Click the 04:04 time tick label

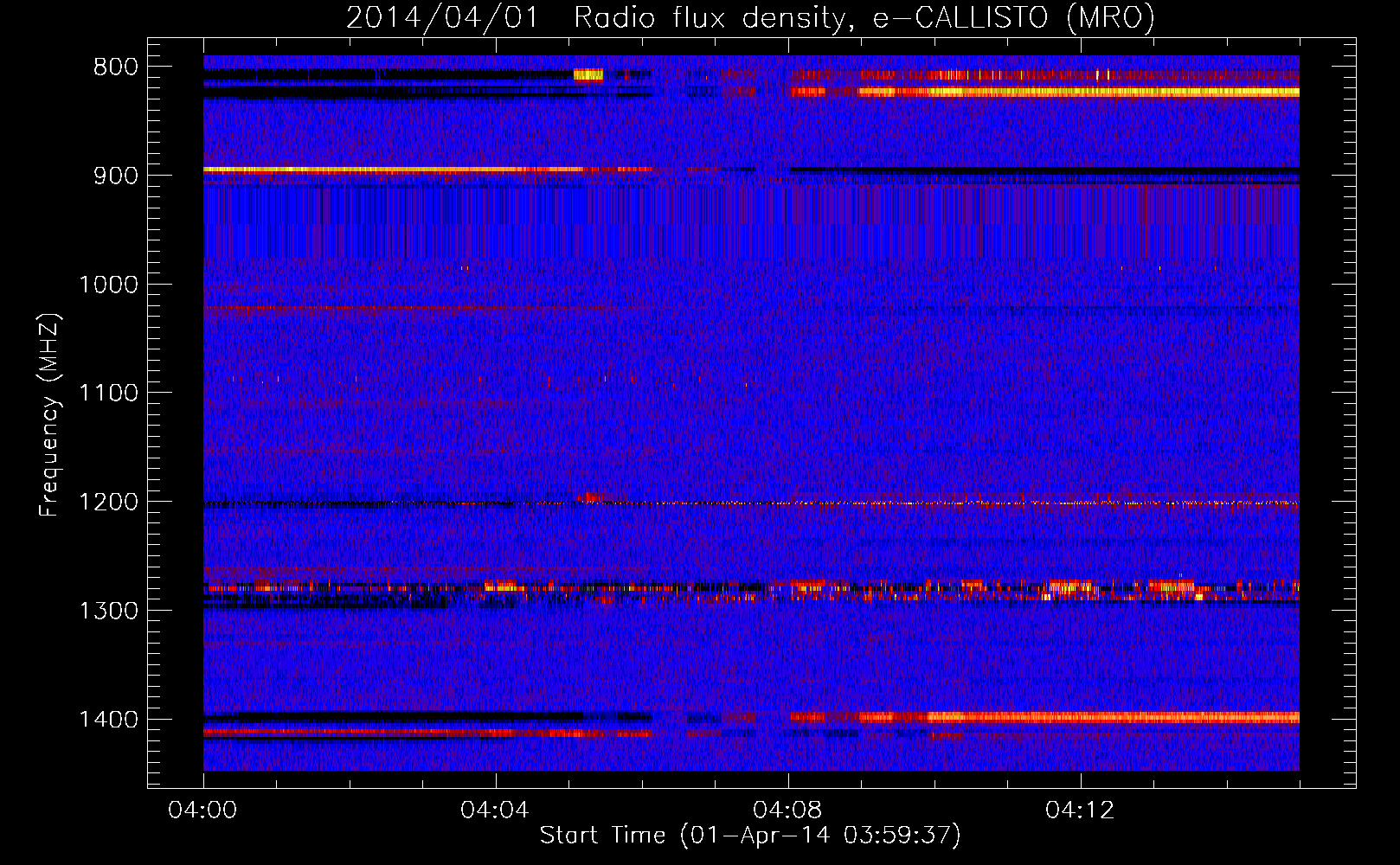(495, 811)
